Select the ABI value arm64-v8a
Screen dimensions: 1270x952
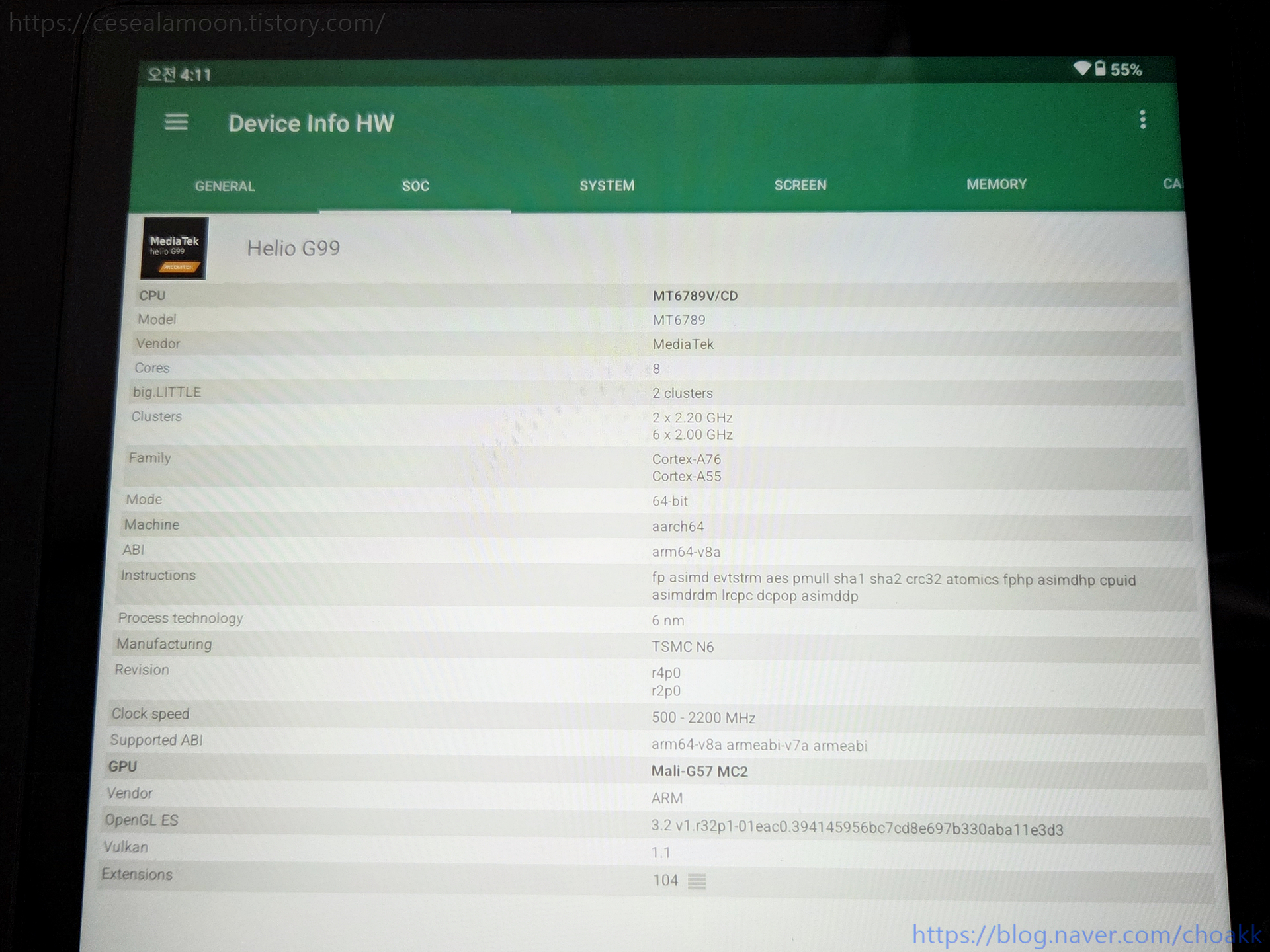click(x=686, y=552)
